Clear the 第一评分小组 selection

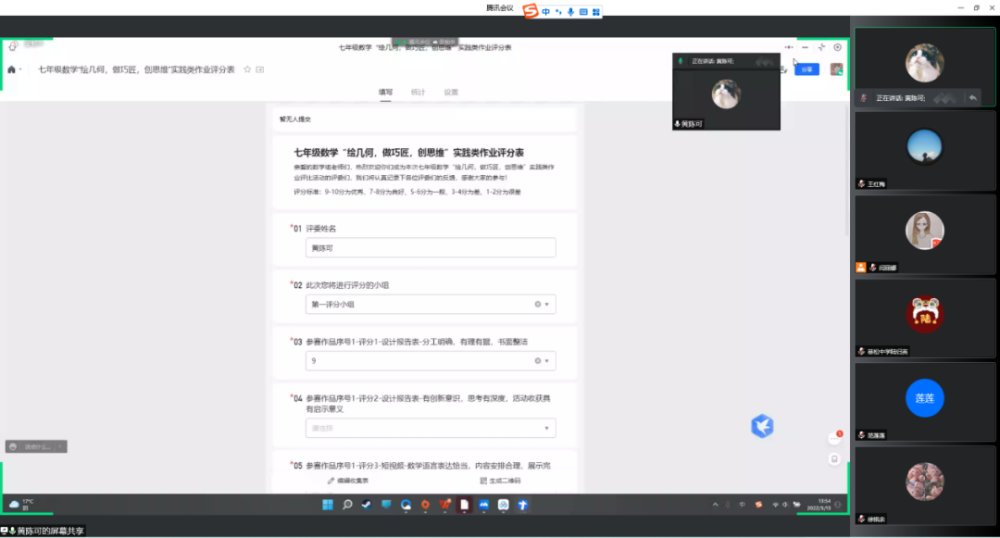[537, 304]
